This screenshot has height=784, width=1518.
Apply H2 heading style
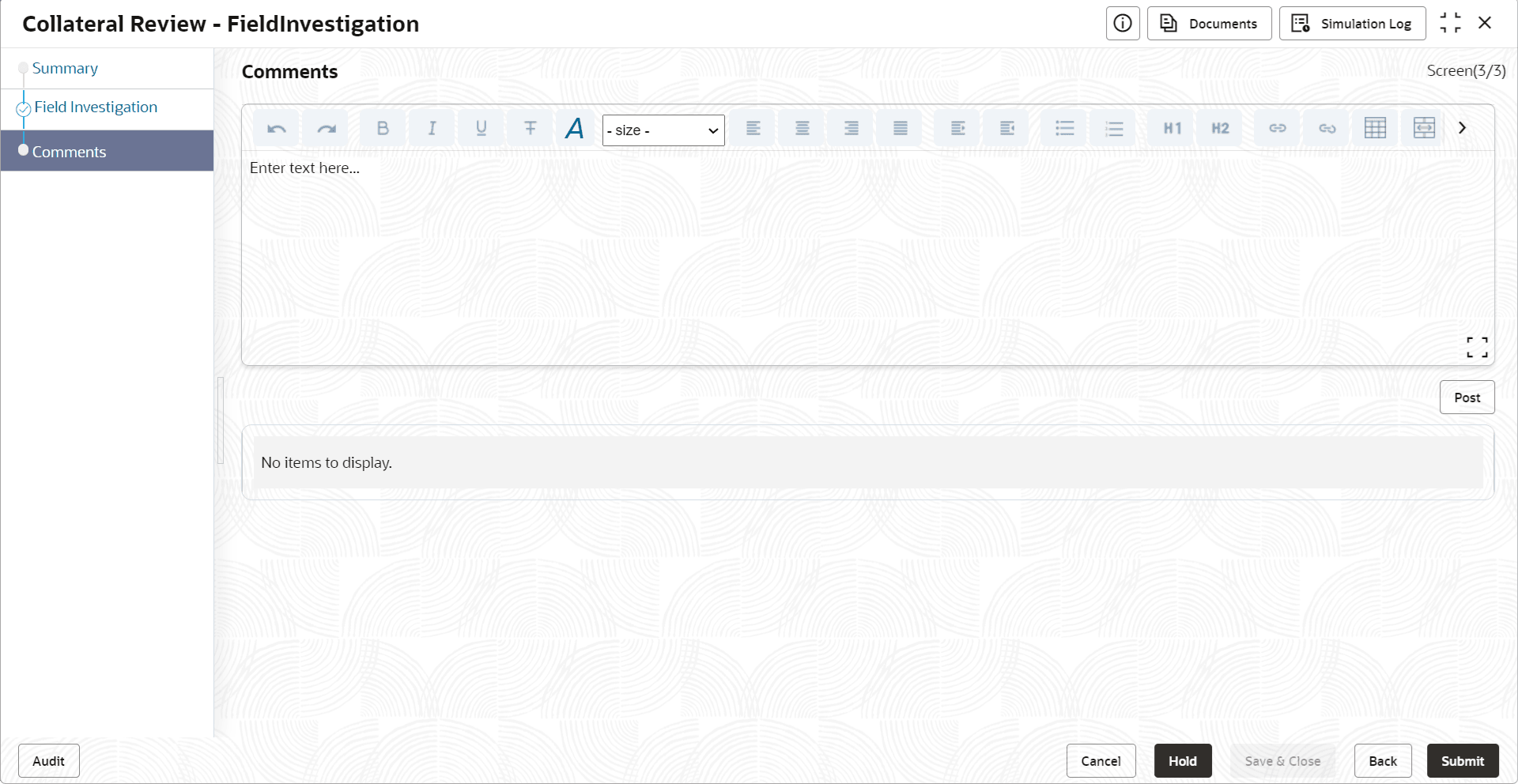pos(1221,128)
